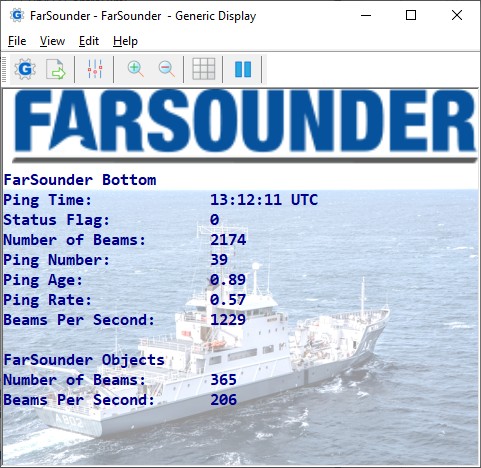Maximize the FarSounder Generic Display window
Viewport: 481px width, 468px height.
click(x=411, y=15)
